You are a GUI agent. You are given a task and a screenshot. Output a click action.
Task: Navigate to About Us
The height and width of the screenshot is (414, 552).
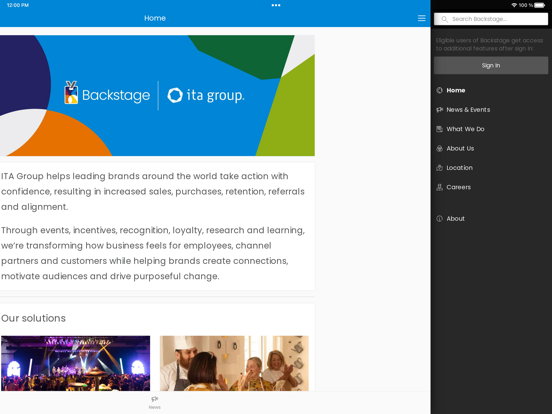tap(460, 148)
